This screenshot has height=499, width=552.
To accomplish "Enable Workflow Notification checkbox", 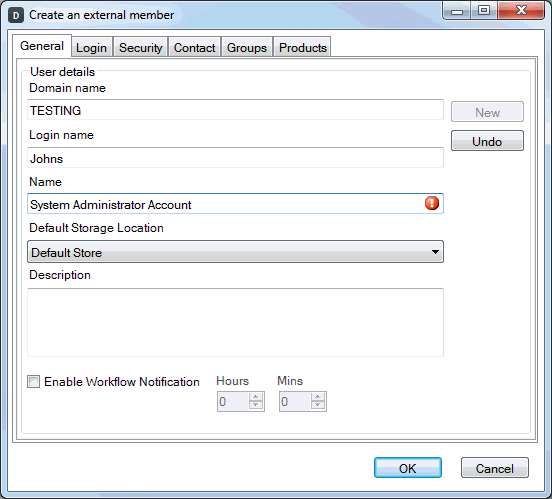I will (34, 382).
